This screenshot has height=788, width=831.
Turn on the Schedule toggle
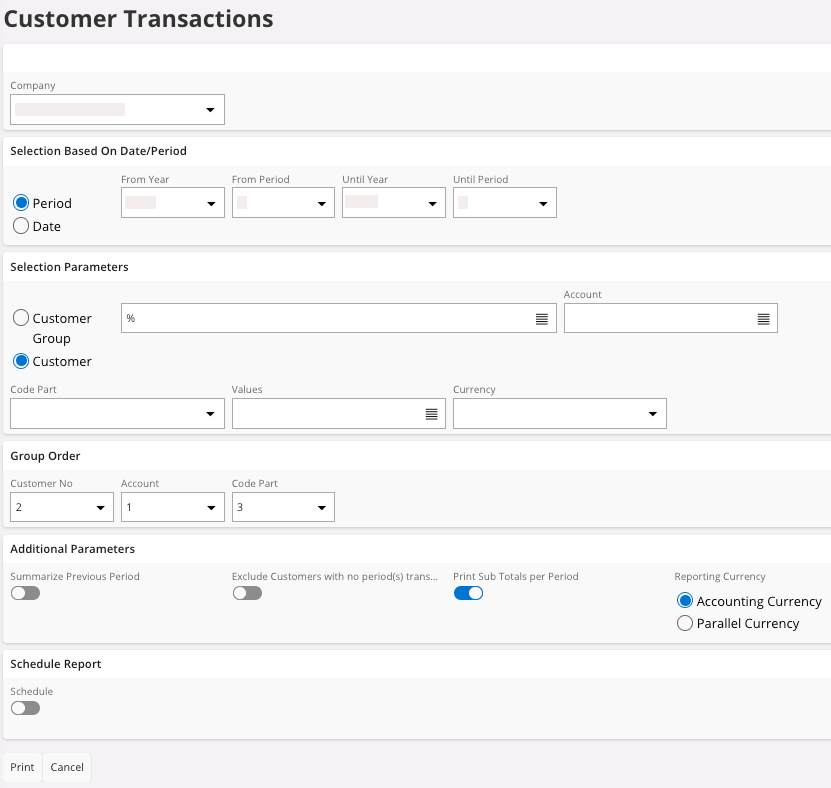[25, 708]
